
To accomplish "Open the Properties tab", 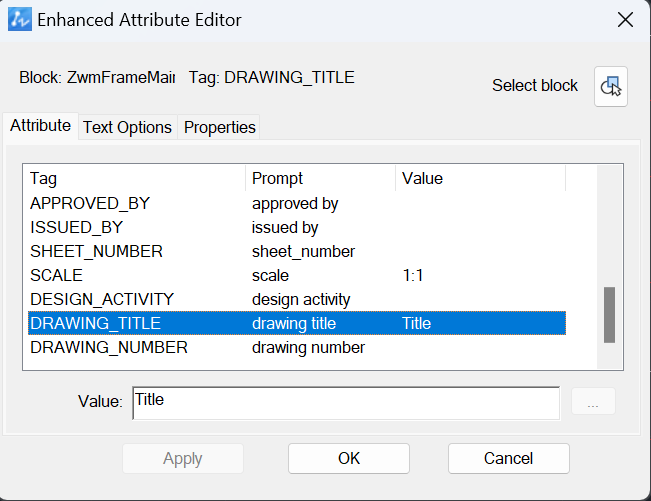I will point(219,127).
